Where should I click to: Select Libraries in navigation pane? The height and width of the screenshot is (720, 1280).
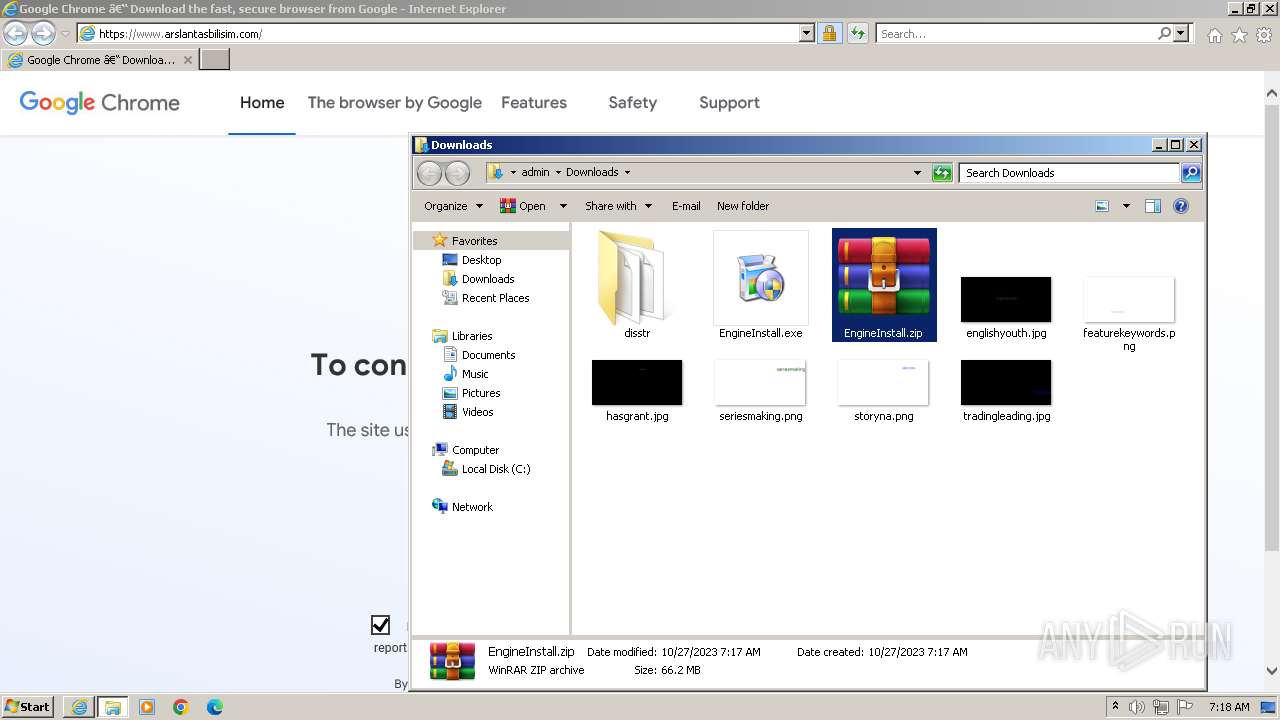click(472, 336)
